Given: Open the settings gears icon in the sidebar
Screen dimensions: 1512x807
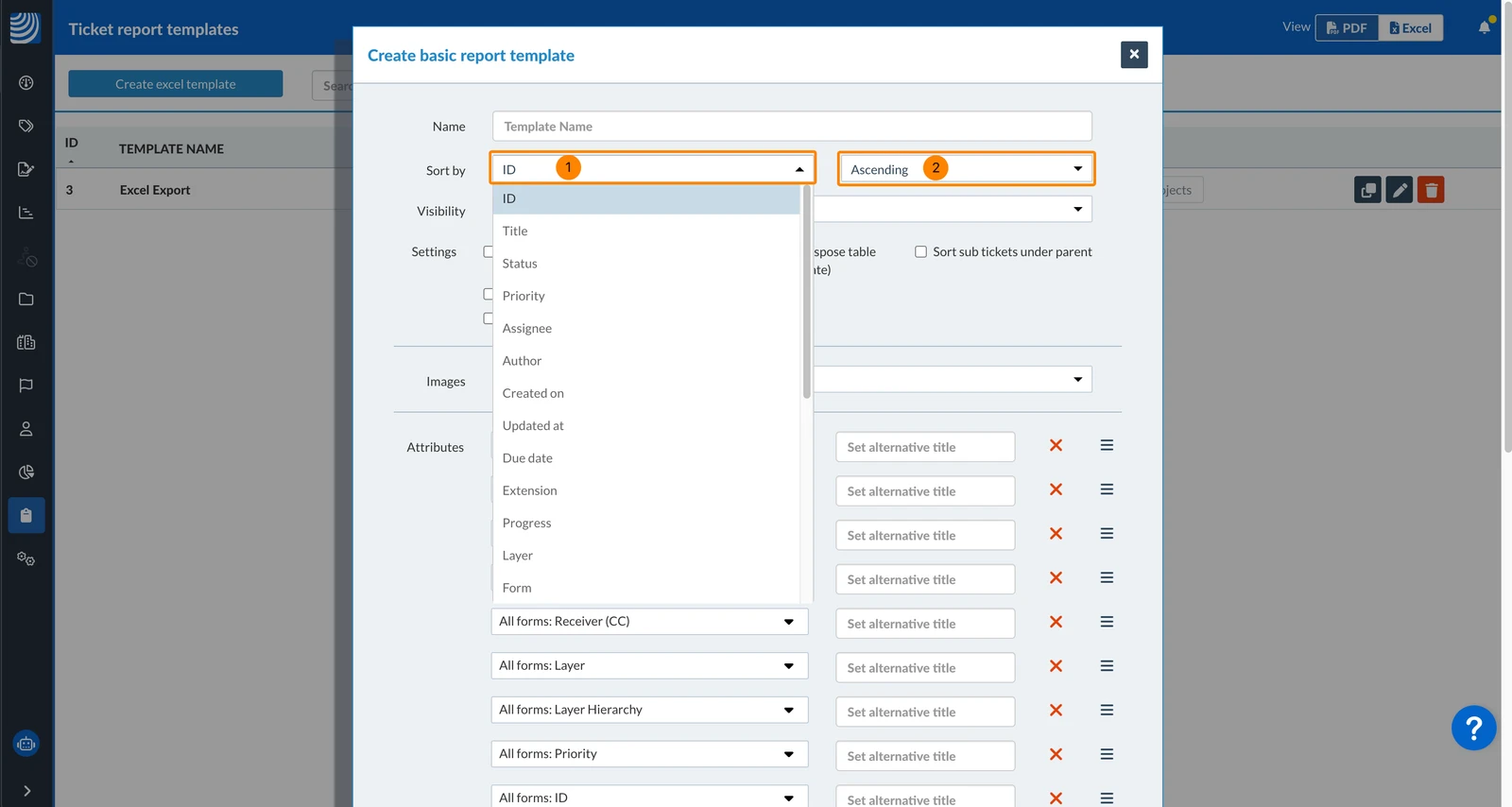Looking at the screenshot, I should [26, 558].
